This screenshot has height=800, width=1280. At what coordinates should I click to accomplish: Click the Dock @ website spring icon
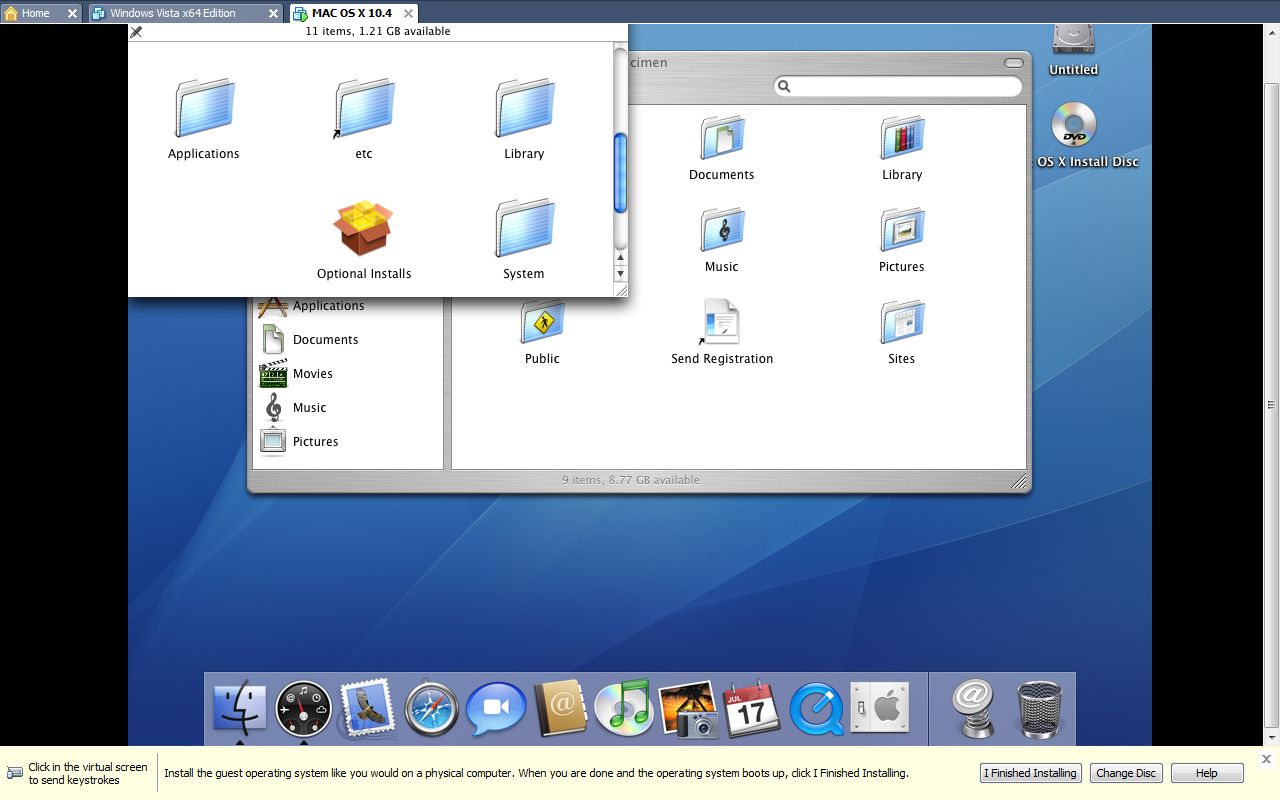pos(972,709)
